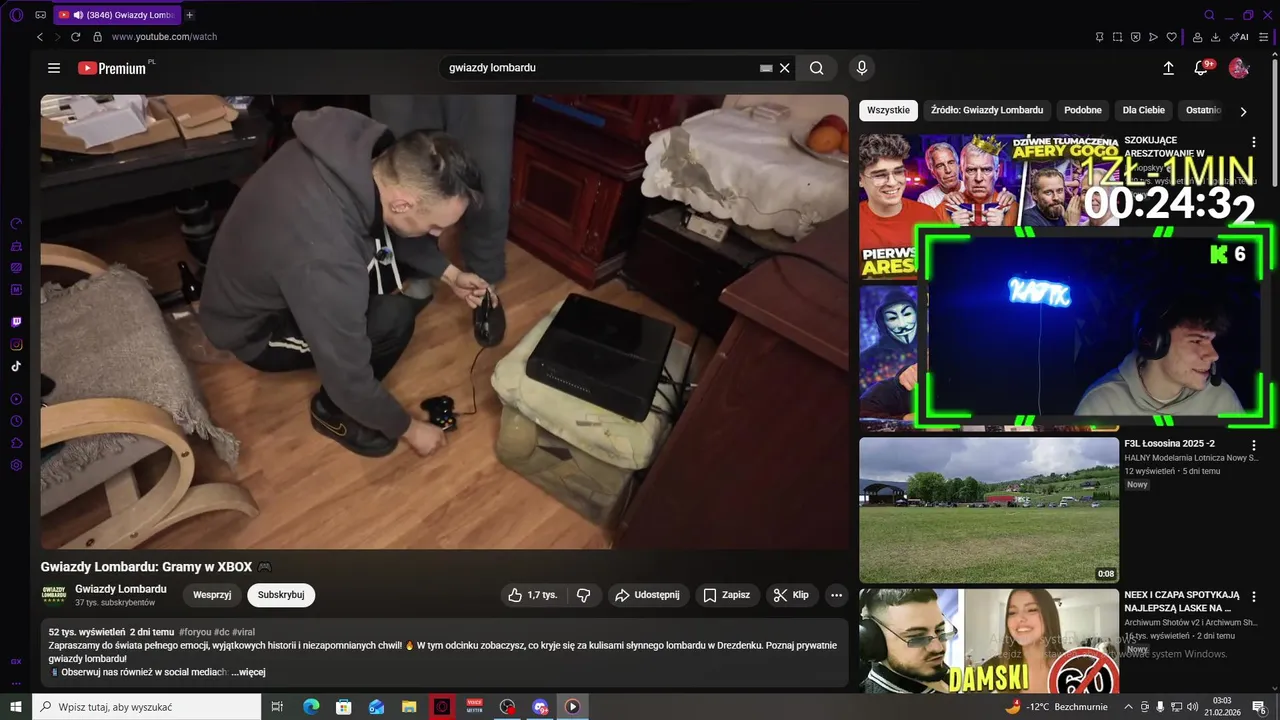Open more actions ellipsis below video
This screenshot has height=720, width=1280.
837,595
